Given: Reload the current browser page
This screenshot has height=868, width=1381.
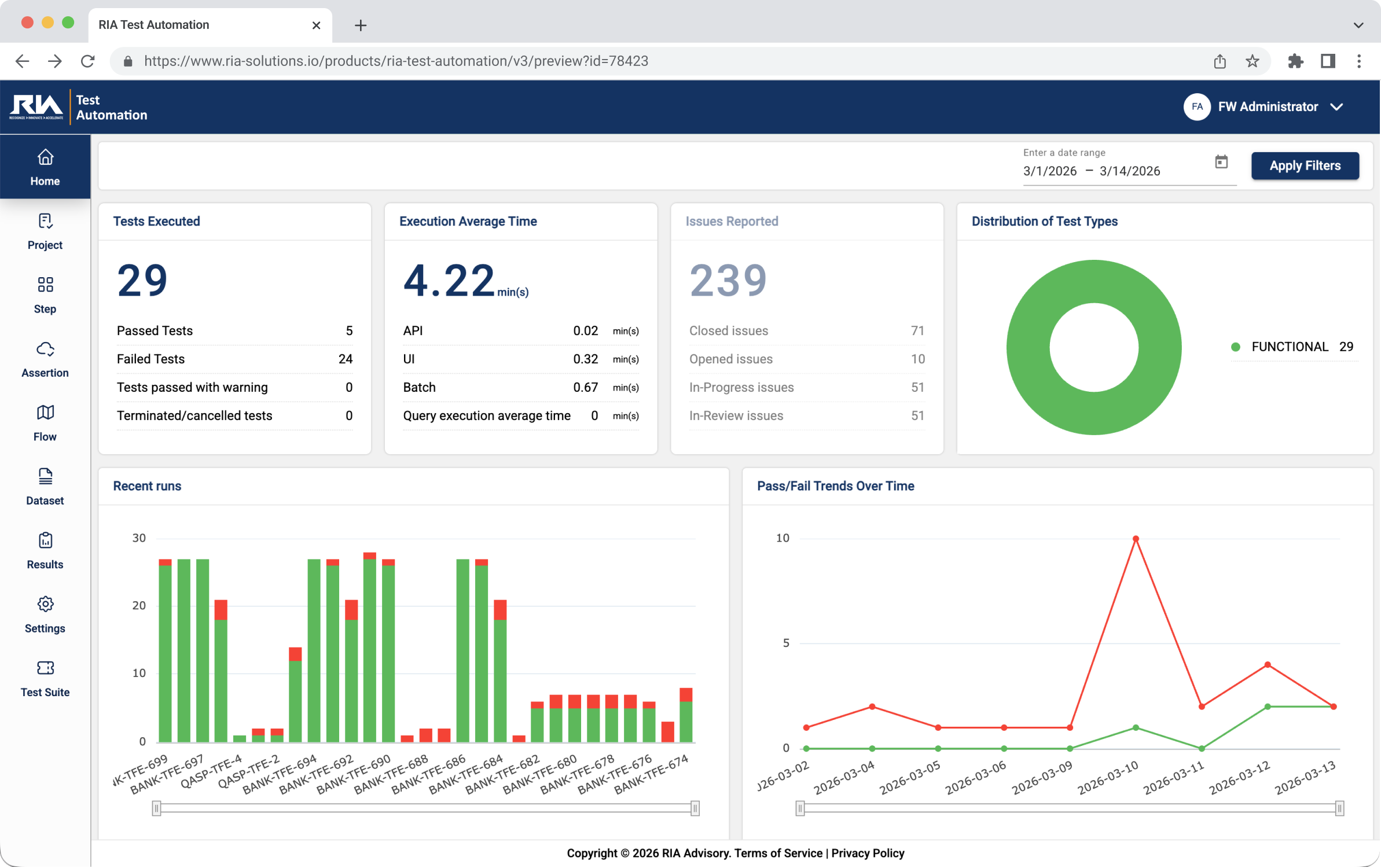Looking at the screenshot, I should tap(87, 61).
